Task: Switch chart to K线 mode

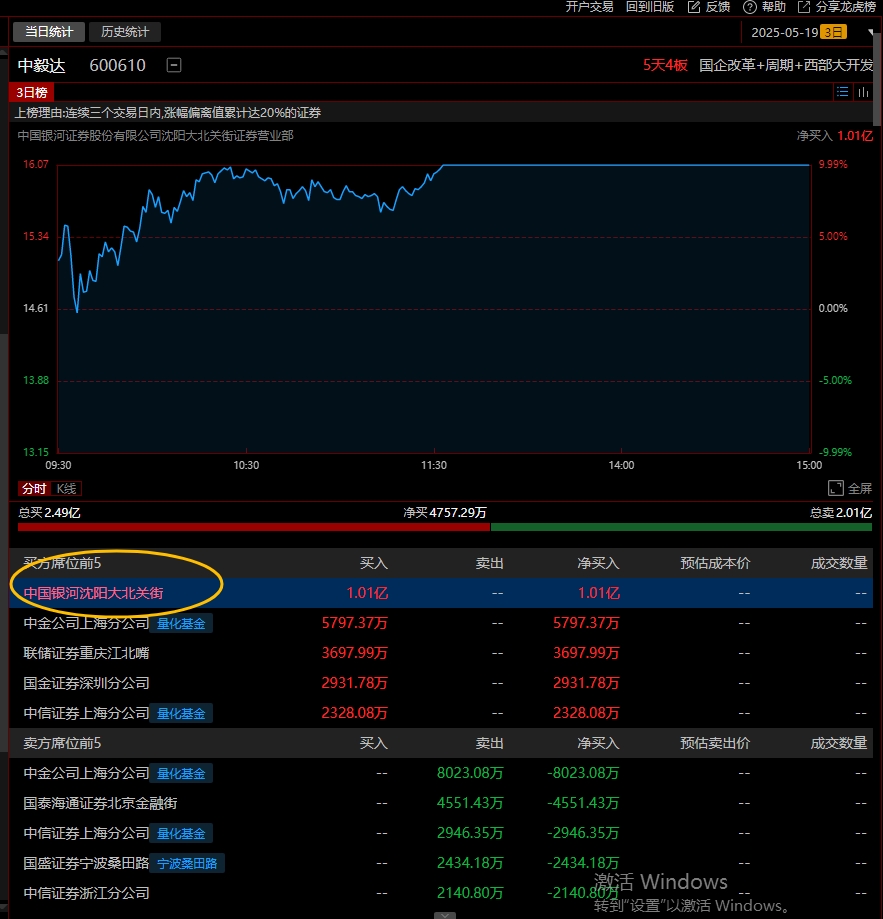Action: pos(66,488)
